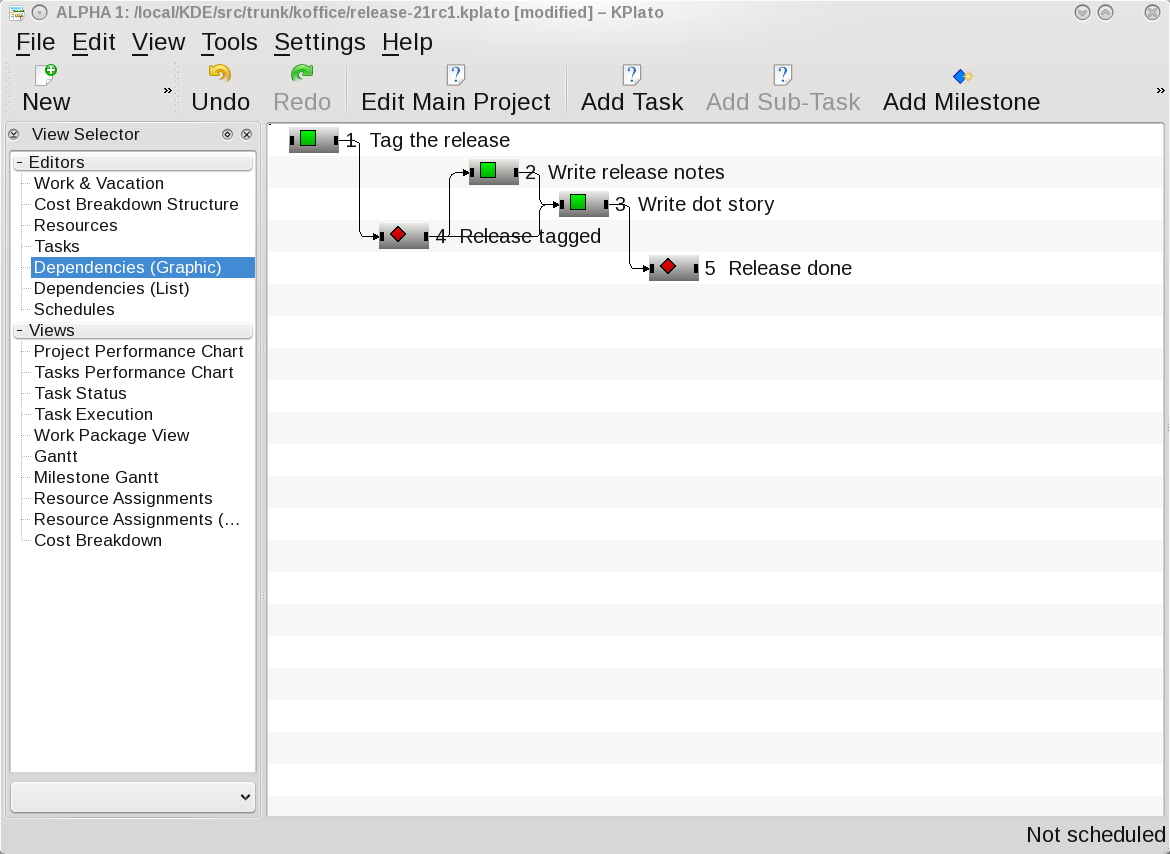Close the View Selector panel
The width and height of the screenshot is (1170, 854).
[246, 134]
